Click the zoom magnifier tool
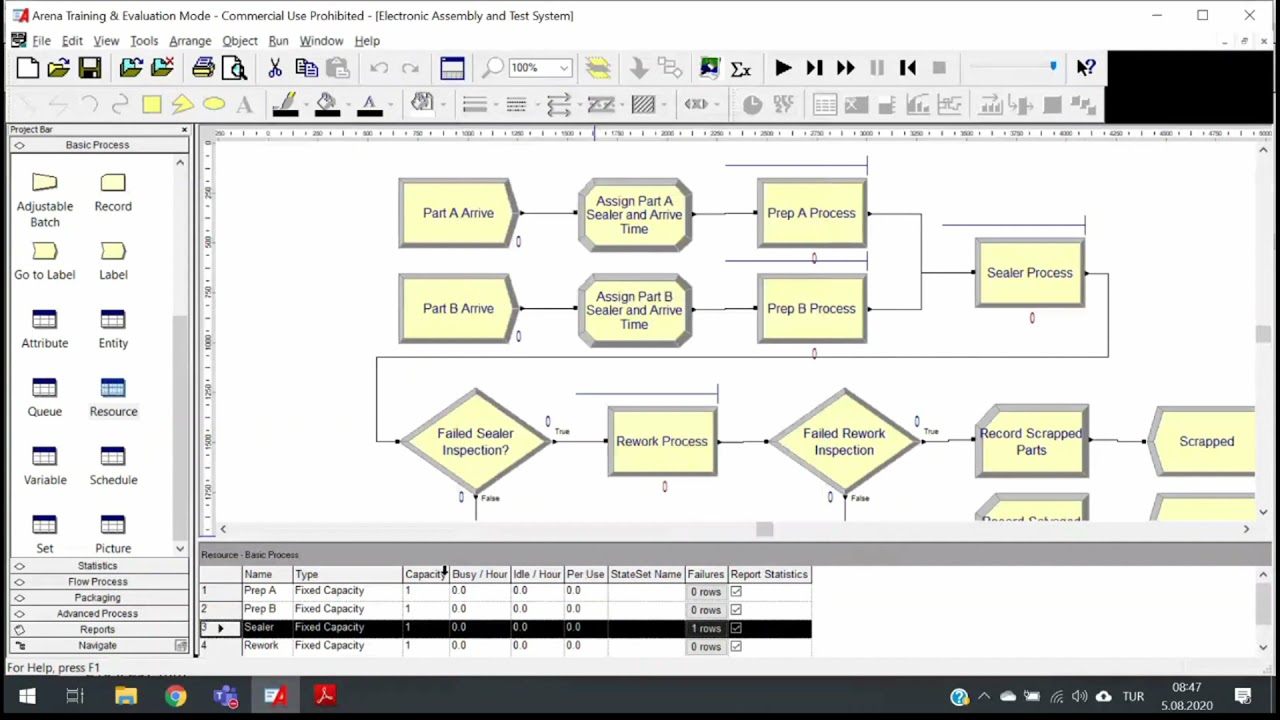Screen dimensions: 1280x720 (x=493, y=68)
